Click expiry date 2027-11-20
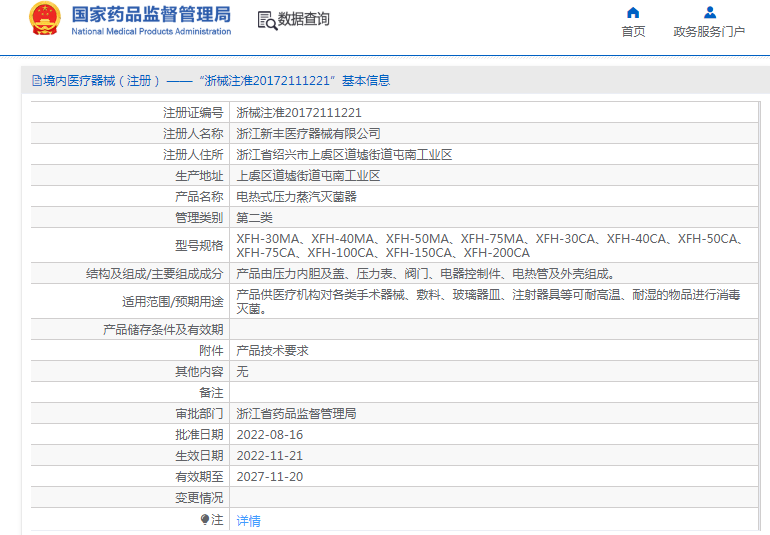 (x=270, y=477)
